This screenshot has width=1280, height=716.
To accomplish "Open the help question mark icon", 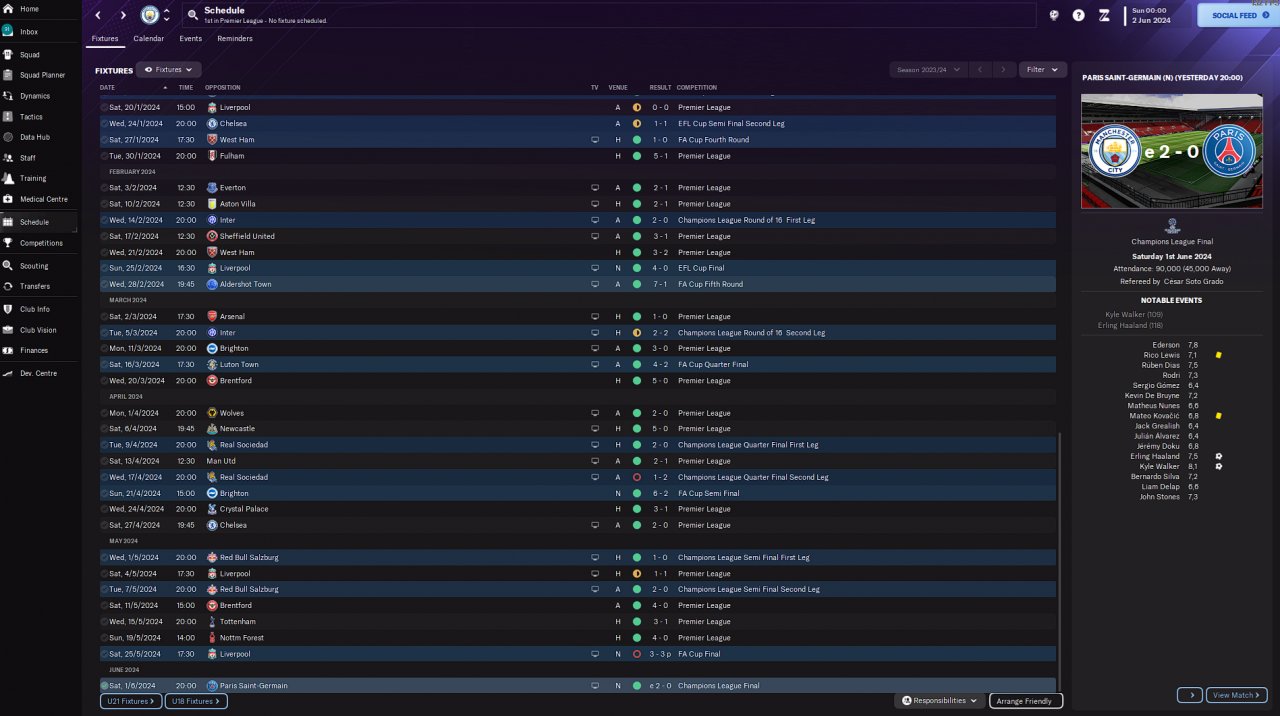I will coord(1079,15).
